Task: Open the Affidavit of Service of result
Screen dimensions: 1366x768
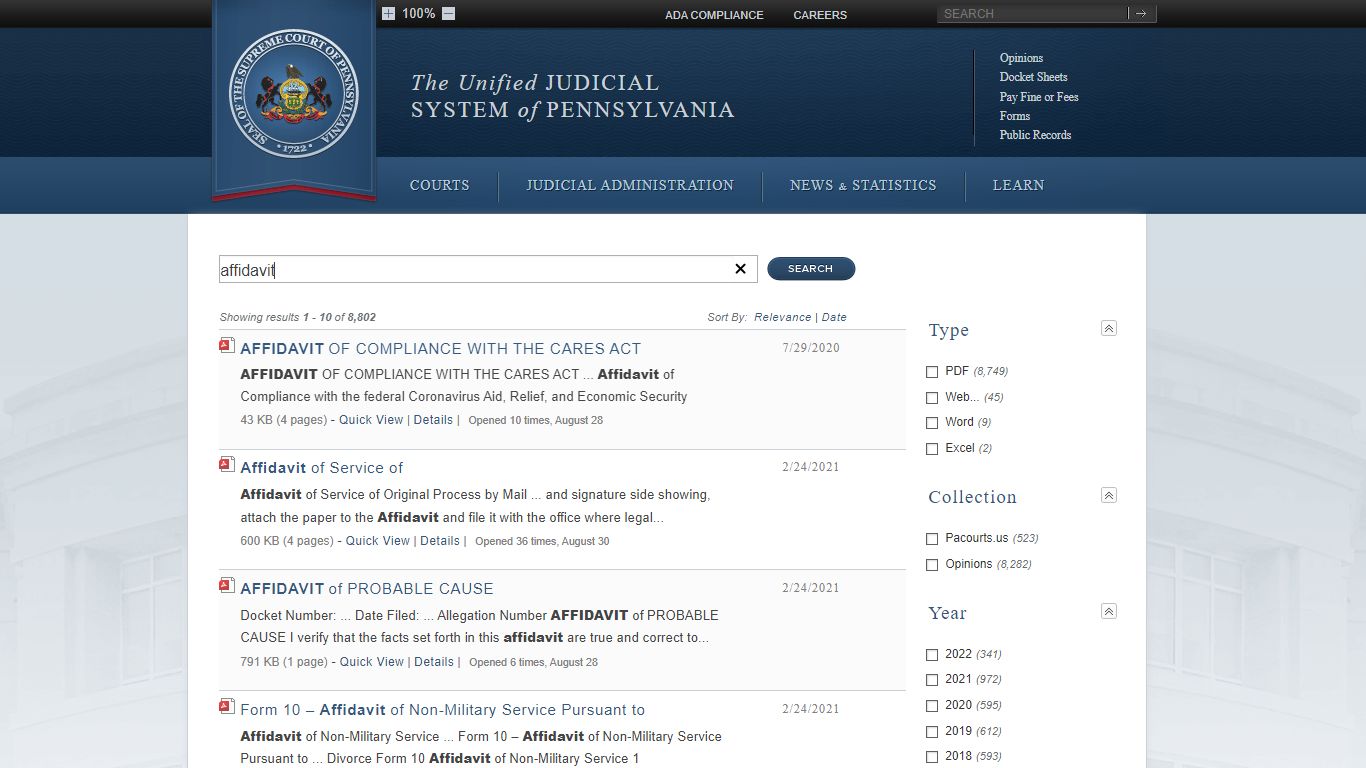Action: [322, 468]
